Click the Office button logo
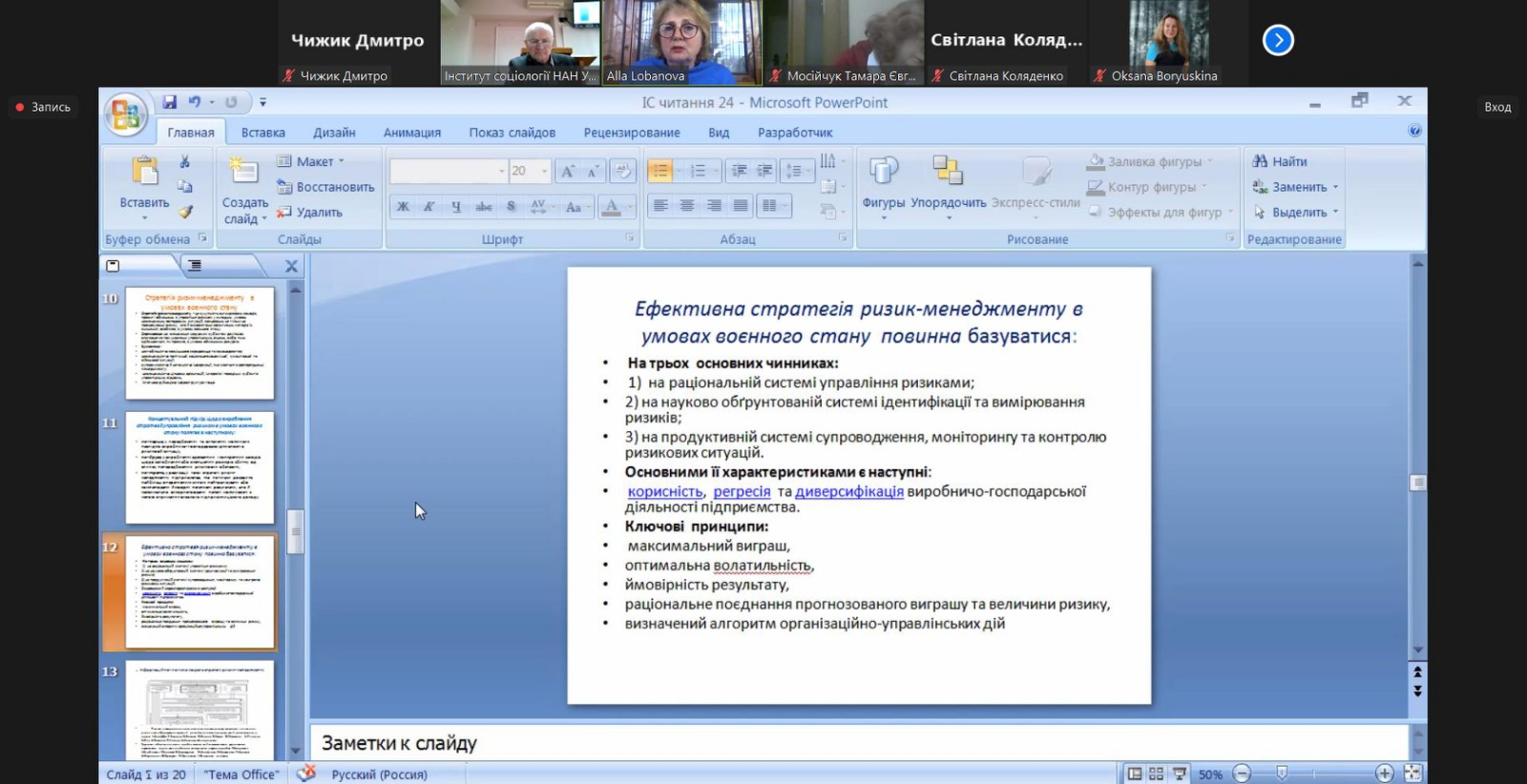The image size is (1527, 784). pos(126,114)
